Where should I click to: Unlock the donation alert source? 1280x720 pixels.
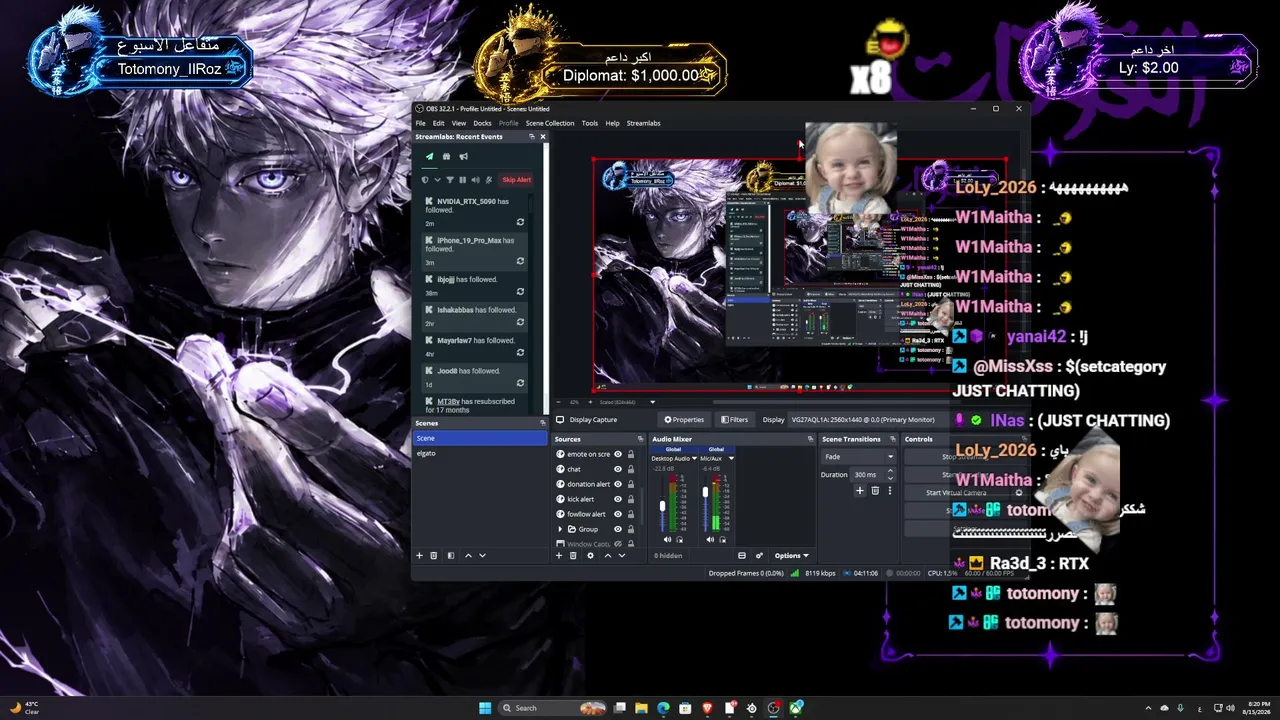[x=631, y=484]
